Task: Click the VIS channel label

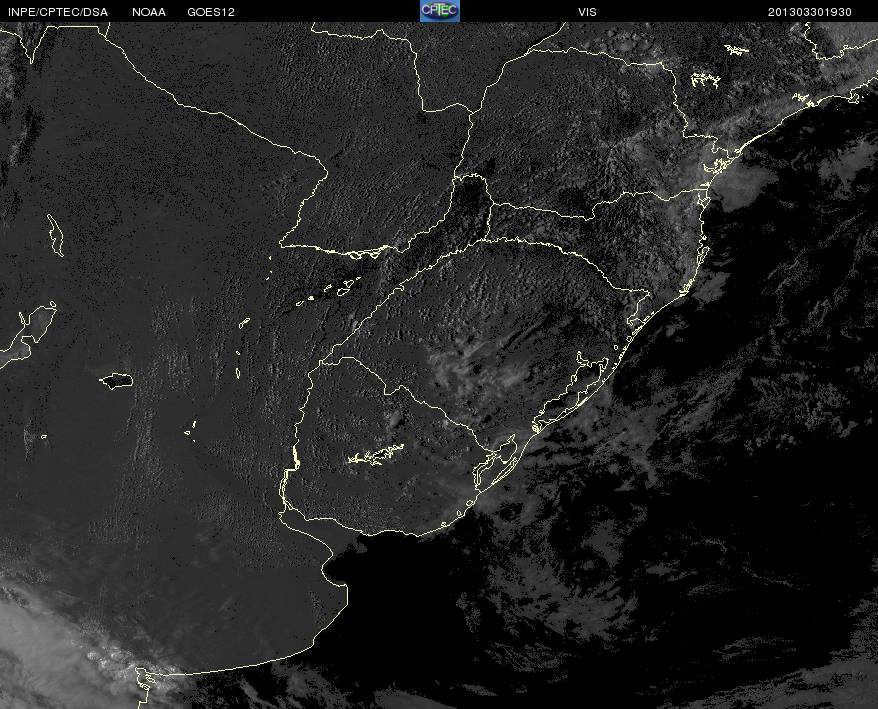Action: coord(587,12)
